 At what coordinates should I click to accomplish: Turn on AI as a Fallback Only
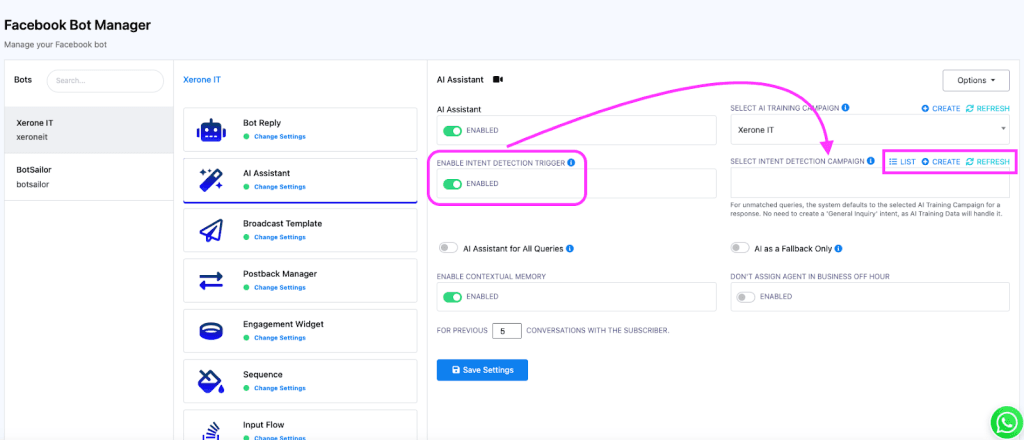pos(740,248)
